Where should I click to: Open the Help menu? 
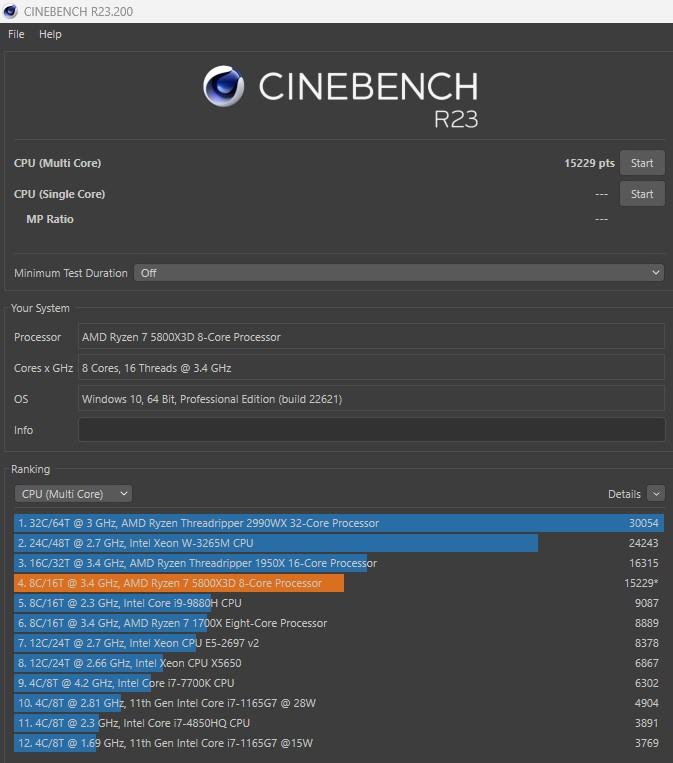(x=50, y=34)
